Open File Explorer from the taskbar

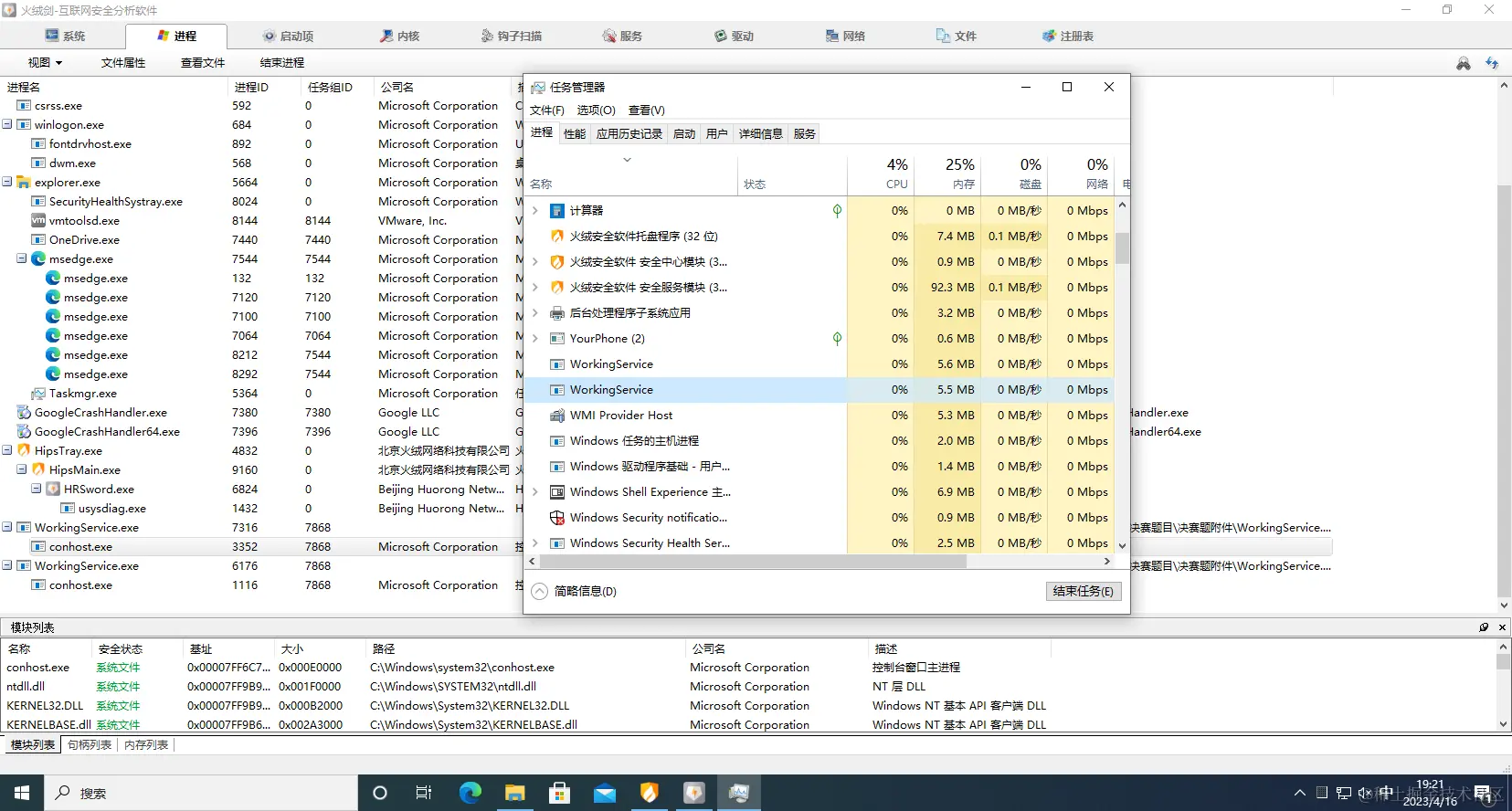[x=515, y=793]
